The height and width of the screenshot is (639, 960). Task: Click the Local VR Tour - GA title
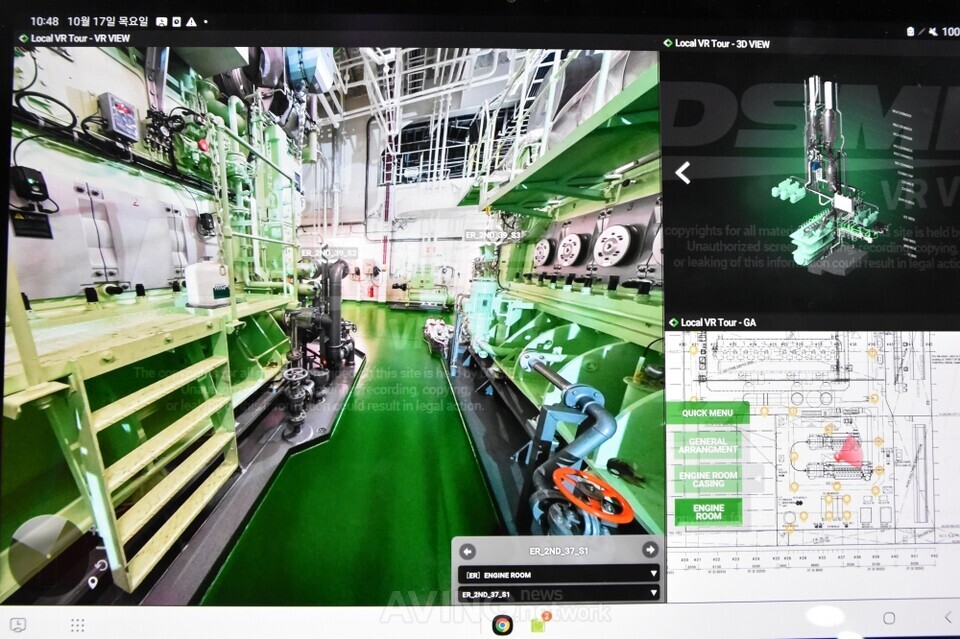(x=719, y=323)
